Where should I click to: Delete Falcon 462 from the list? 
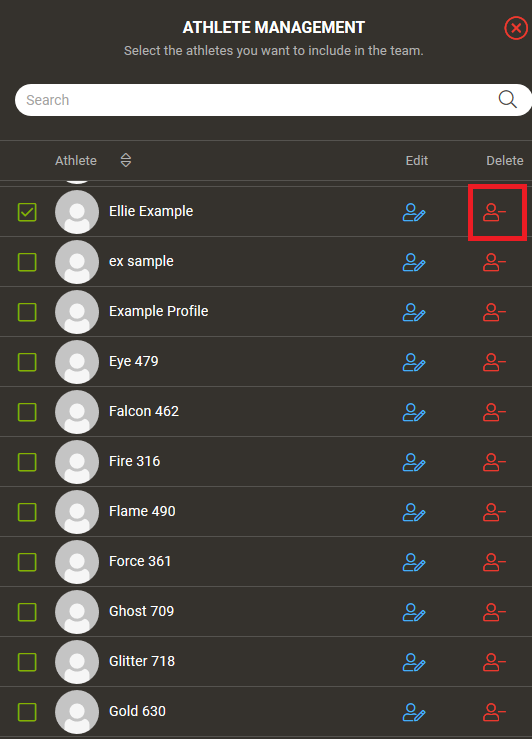coord(494,412)
